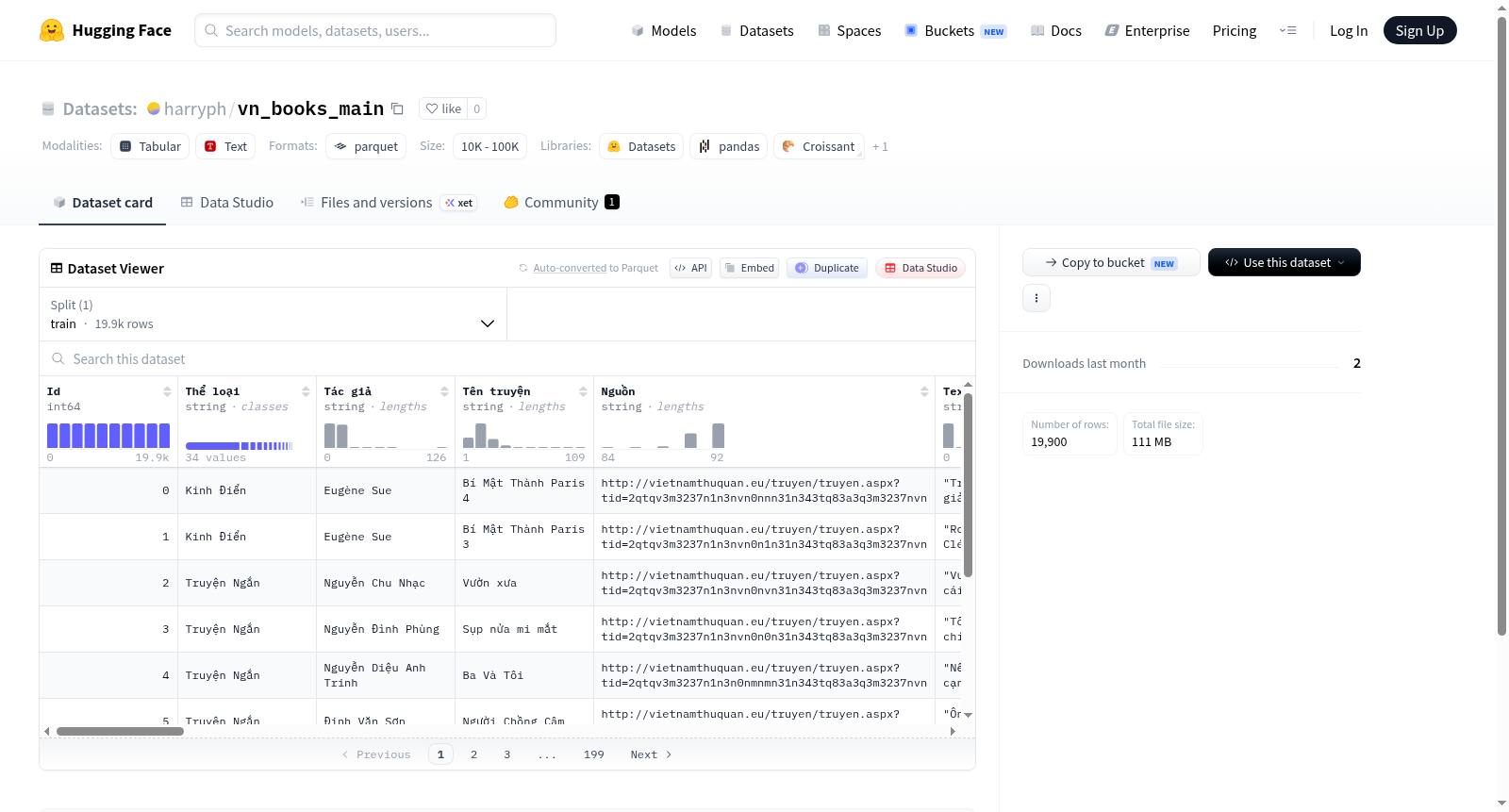Image resolution: width=1509 pixels, height=812 pixels.
Task: Open the API button in viewer
Action: [x=690, y=268]
